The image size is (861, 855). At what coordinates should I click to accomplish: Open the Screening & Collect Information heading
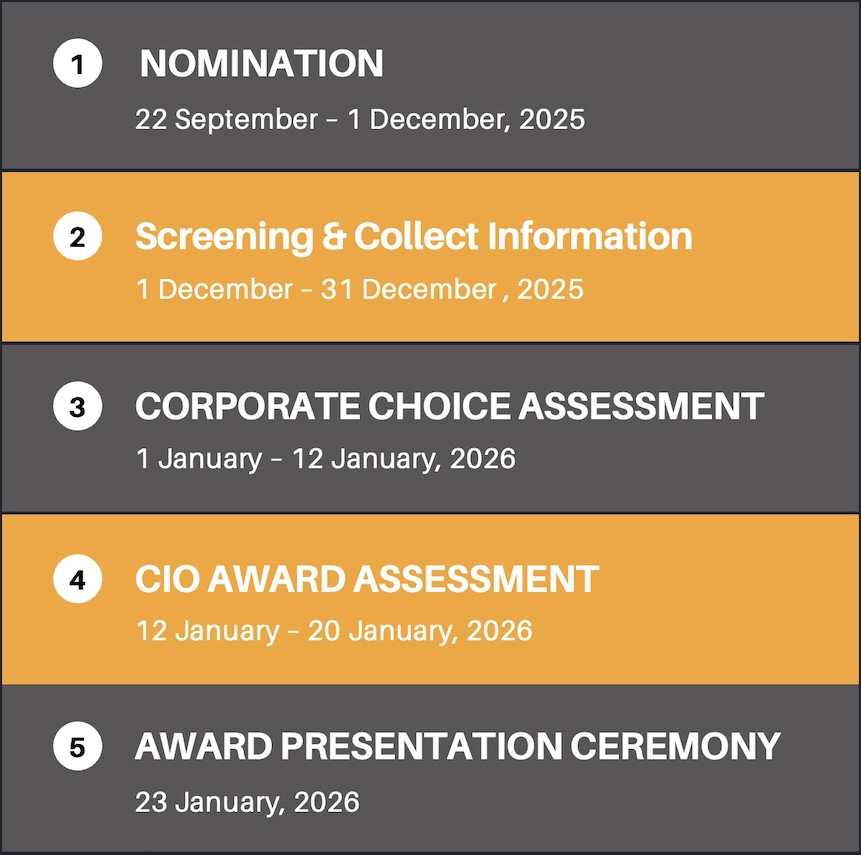[413, 237]
